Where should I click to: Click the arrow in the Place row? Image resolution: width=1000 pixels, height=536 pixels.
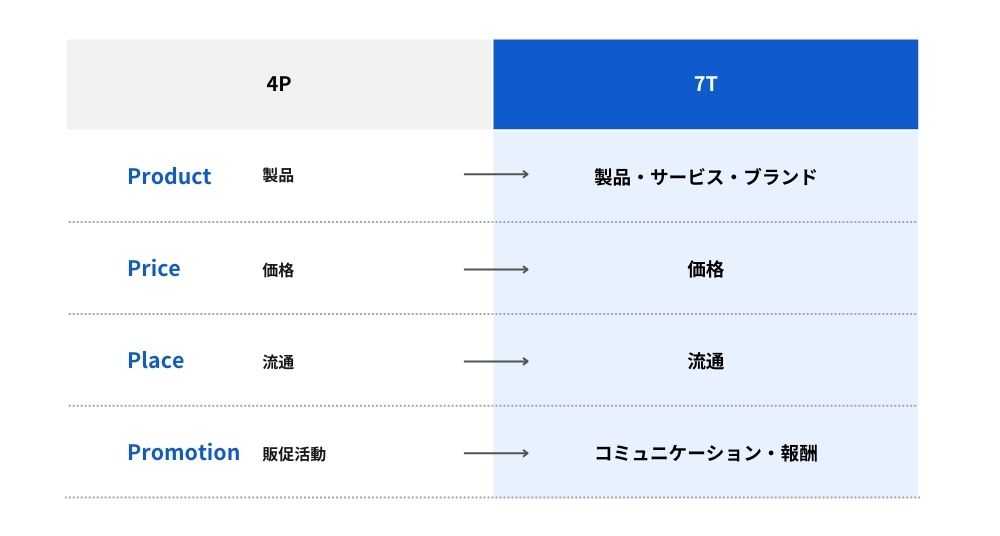click(496, 361)
